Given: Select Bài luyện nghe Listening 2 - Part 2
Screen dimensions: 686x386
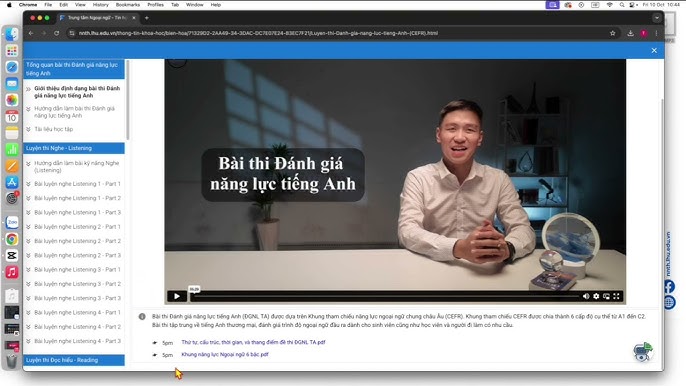Looking at the screenshot, I should (77, 241).
